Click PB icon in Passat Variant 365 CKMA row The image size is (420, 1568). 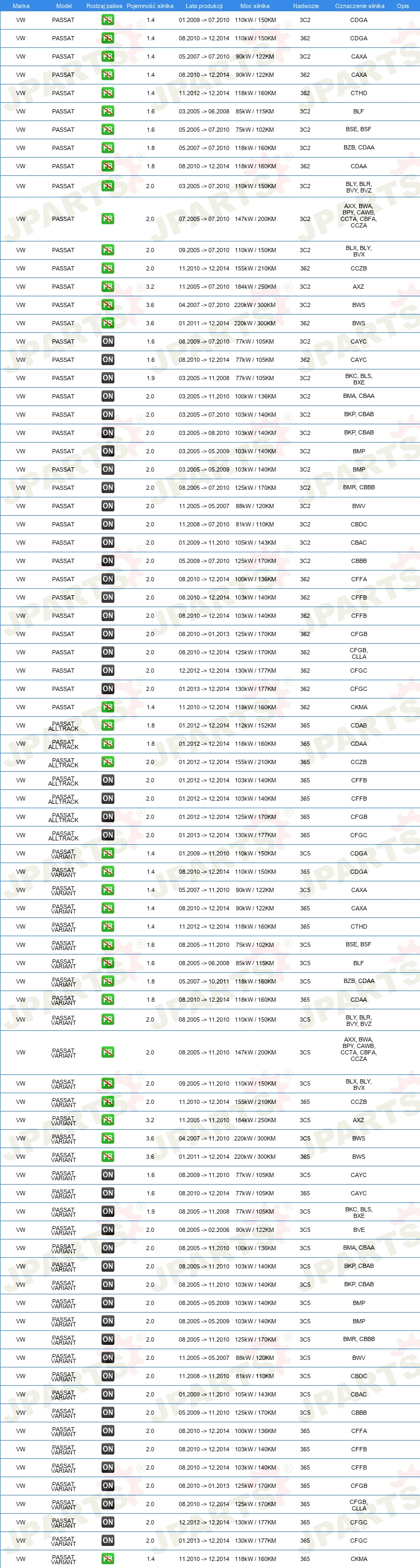click(x=107, y=1559)
